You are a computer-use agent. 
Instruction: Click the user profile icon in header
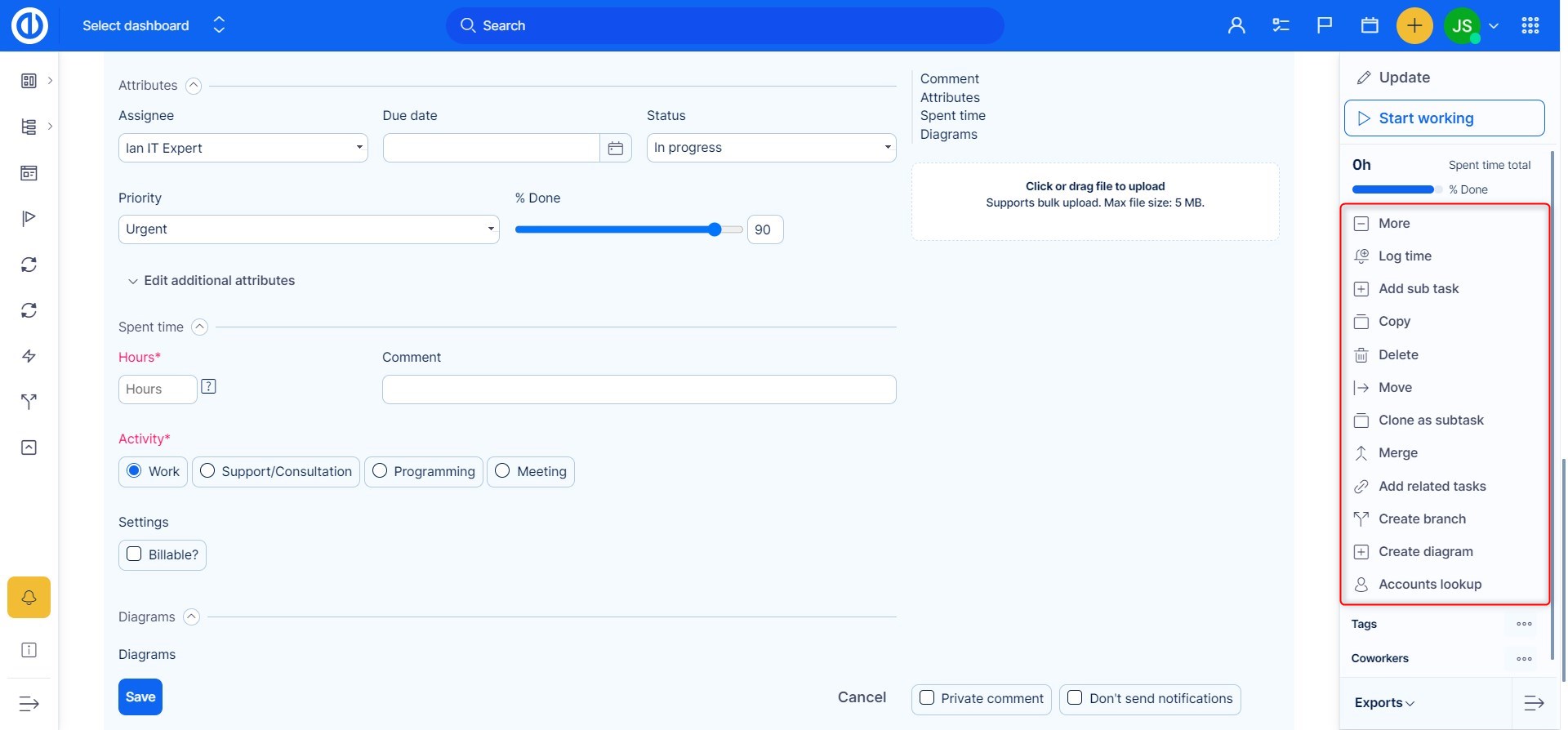point(1236,26)
